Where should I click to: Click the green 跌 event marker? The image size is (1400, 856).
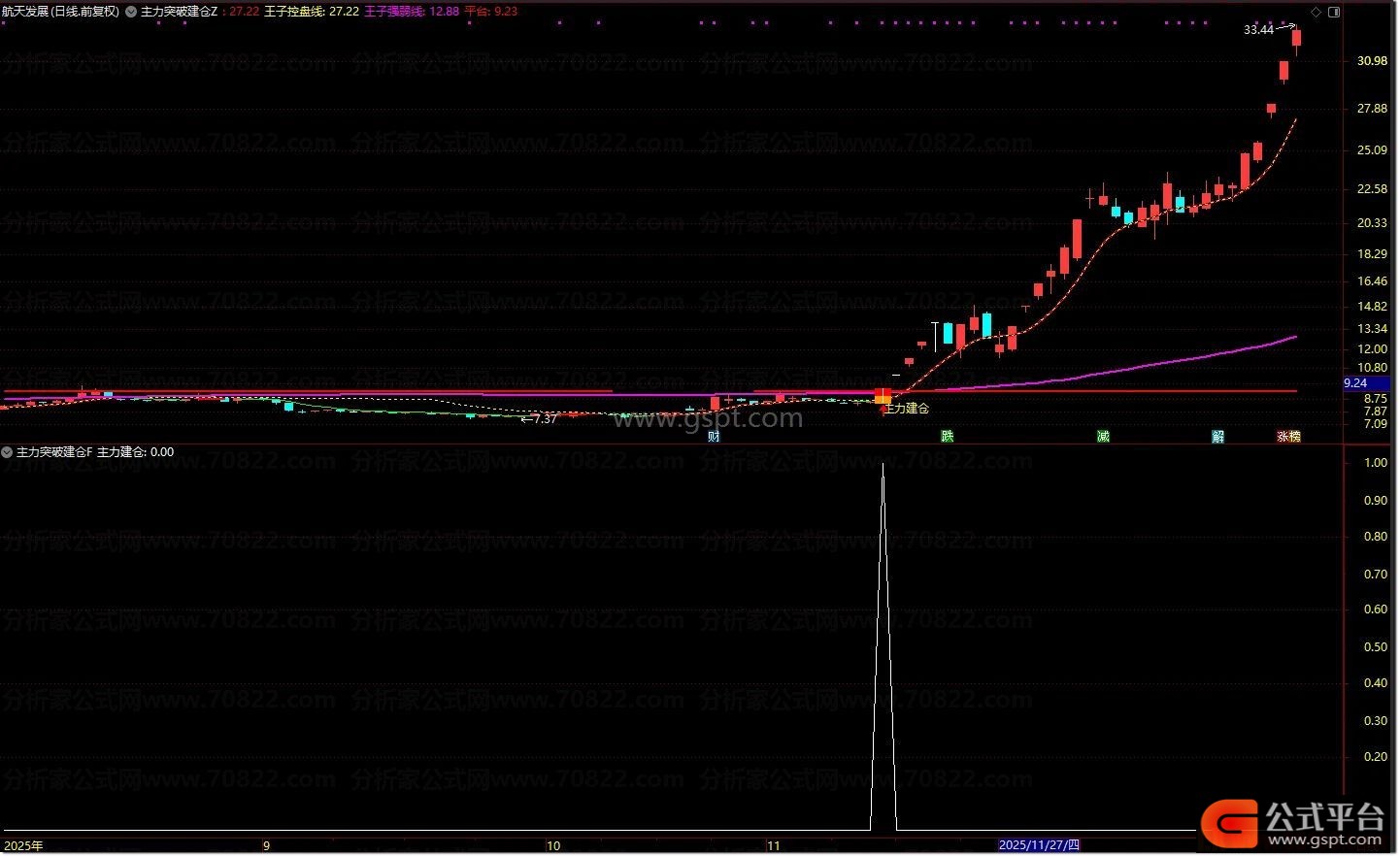pos(948,437)
